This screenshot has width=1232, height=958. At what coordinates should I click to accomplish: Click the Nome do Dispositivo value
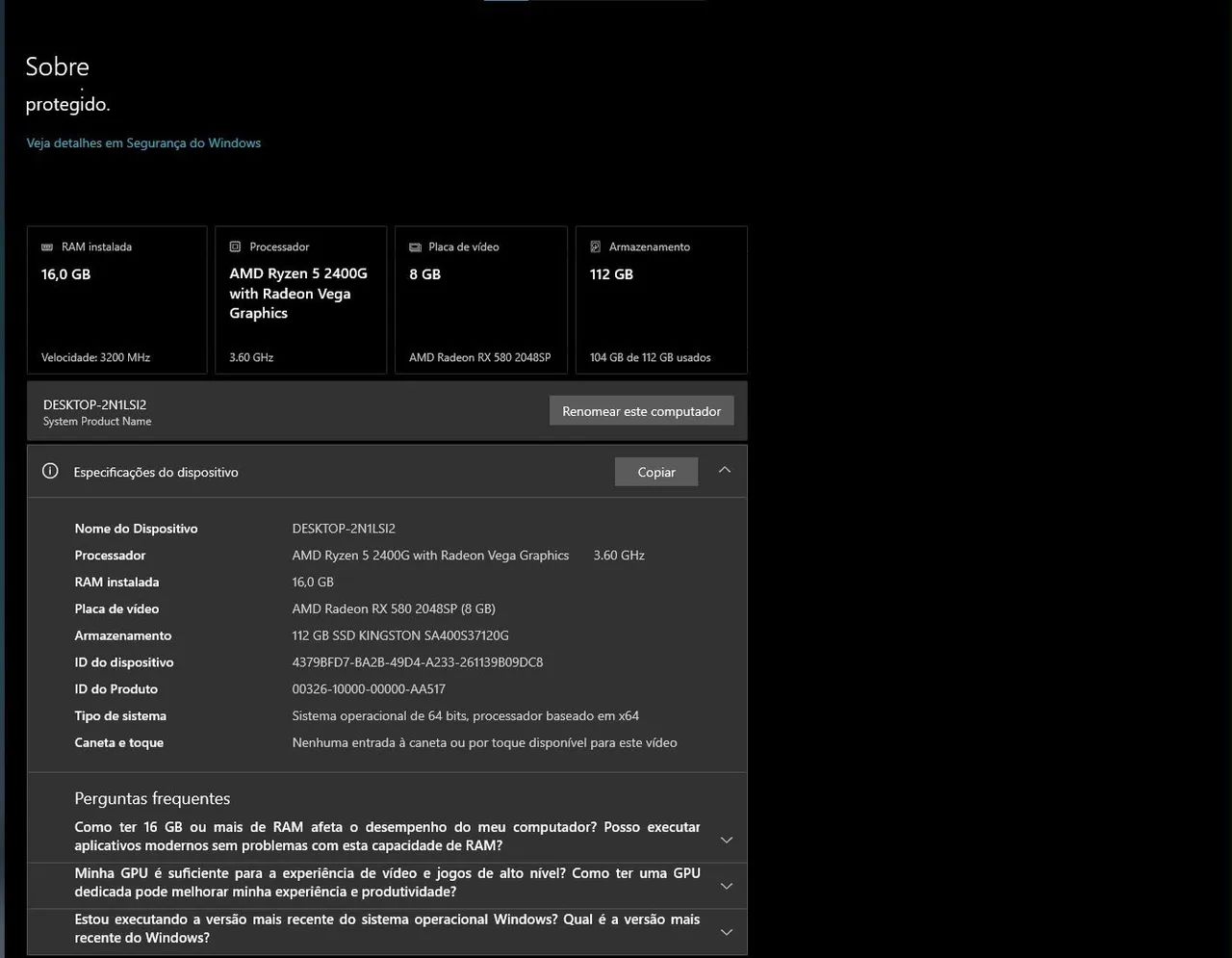344,529
